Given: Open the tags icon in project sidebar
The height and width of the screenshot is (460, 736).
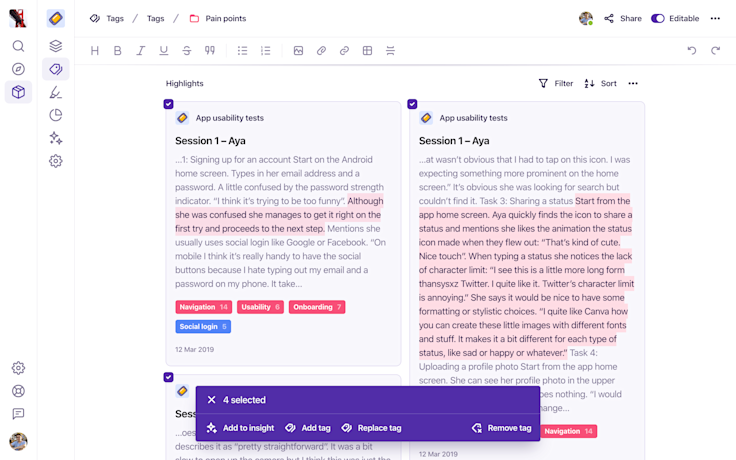Looking at the screenshot, I should tap(55, 69).
